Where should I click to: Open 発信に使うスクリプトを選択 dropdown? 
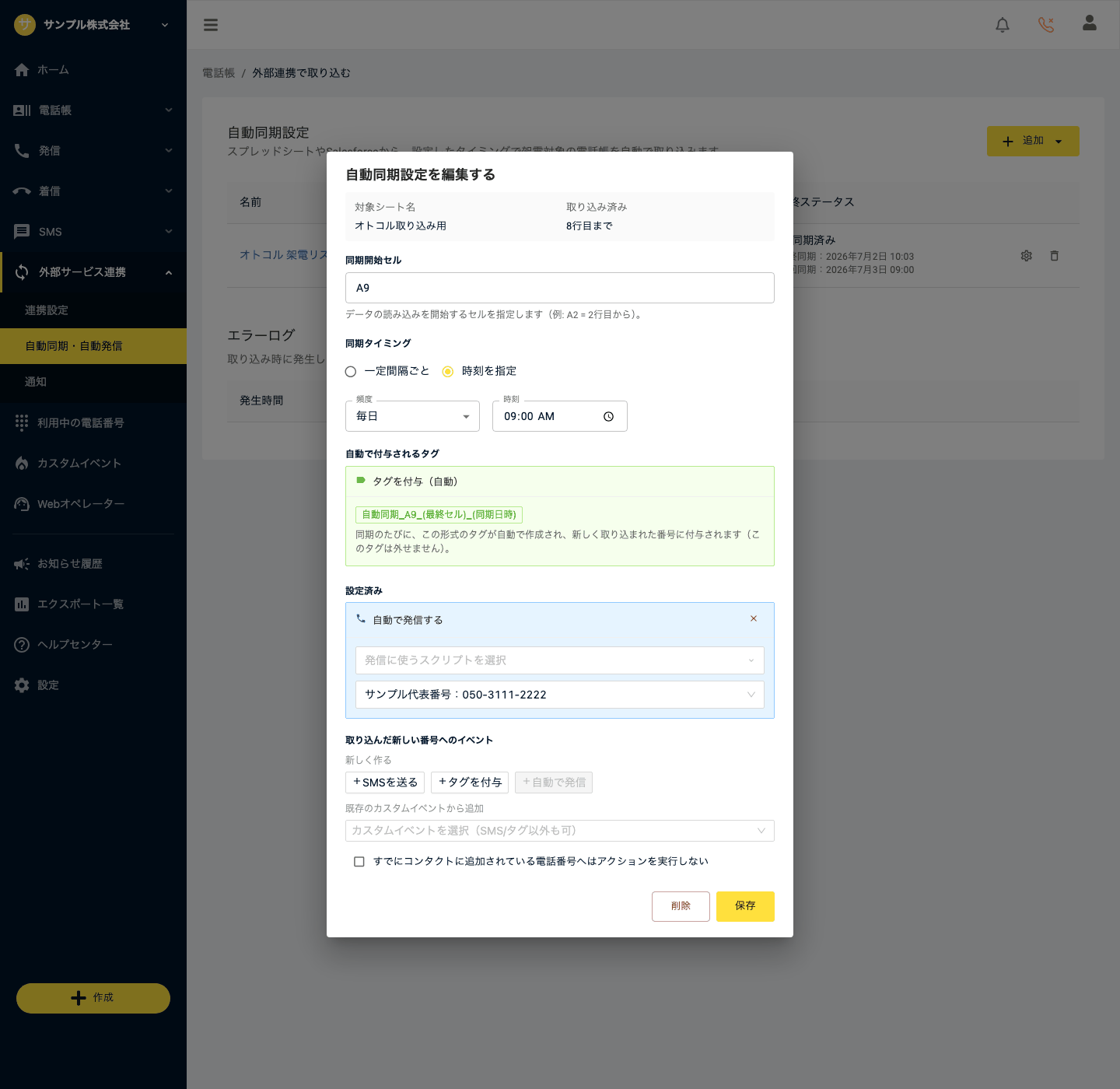pyautogui.click(x=560, y=660)
